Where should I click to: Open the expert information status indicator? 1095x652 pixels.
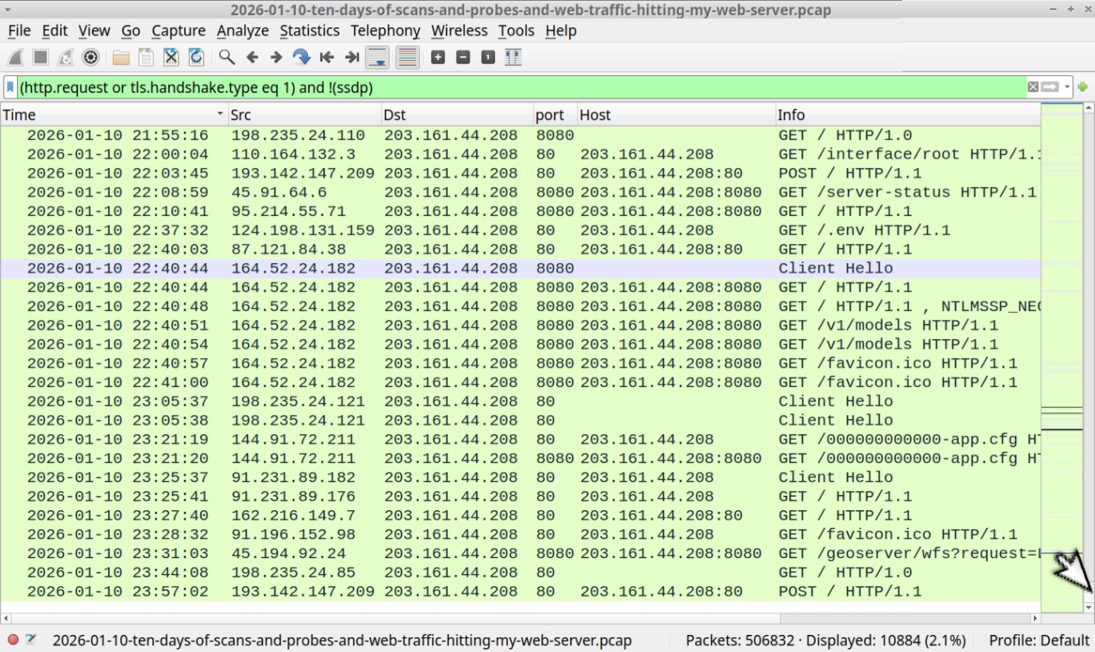(13, 640)
